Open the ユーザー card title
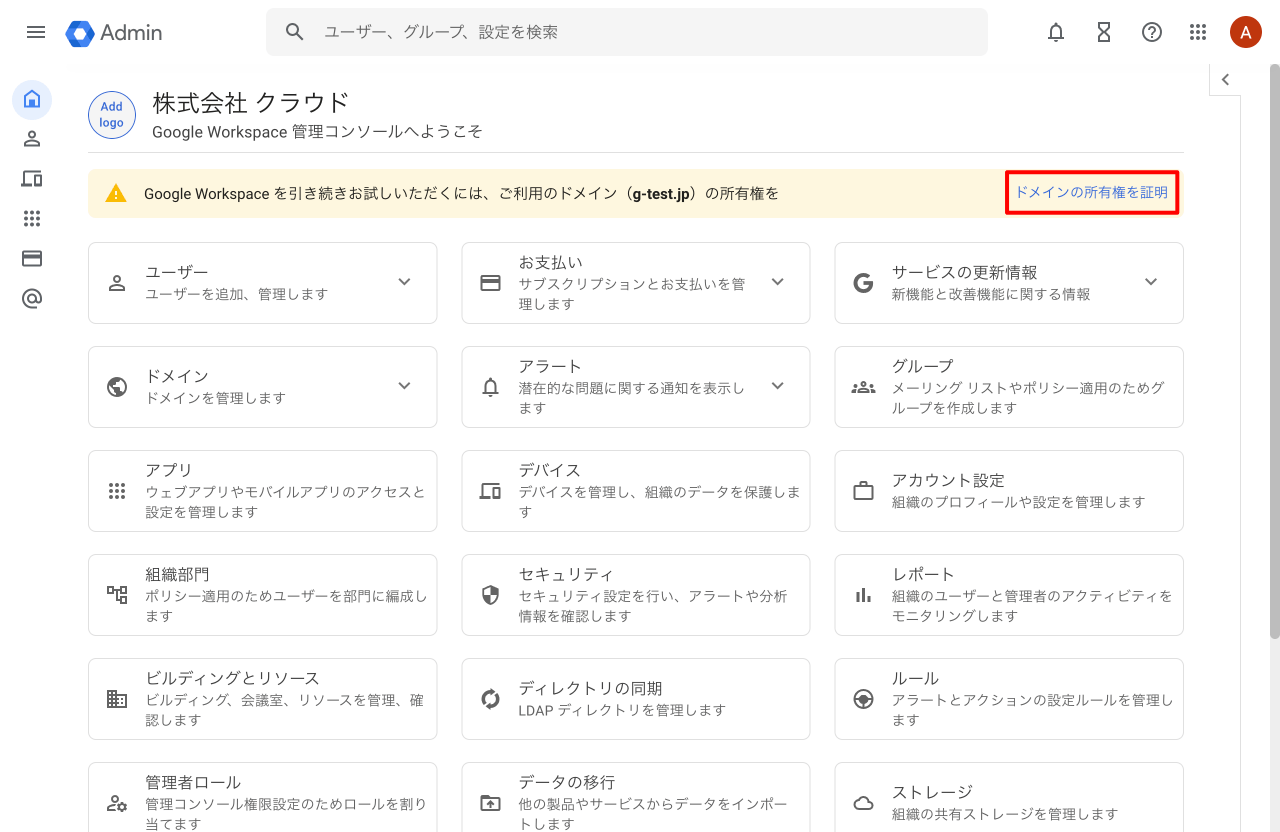 click(177, 272)
